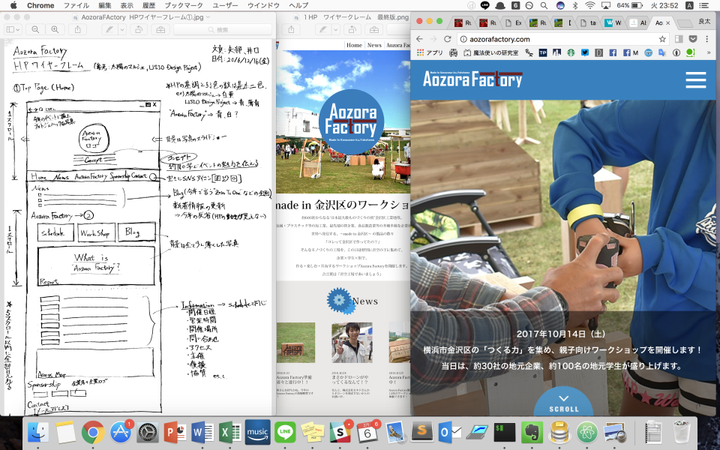720x450 pixels.
Task: Reload the page in Chrome
Action: pyautogui.click(x=447, y=39)
